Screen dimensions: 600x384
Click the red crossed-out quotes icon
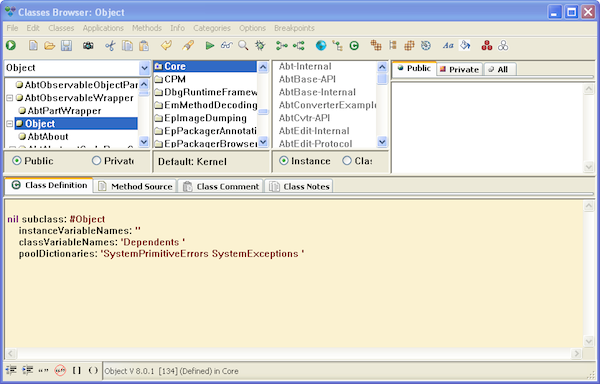tap(60, 370)
